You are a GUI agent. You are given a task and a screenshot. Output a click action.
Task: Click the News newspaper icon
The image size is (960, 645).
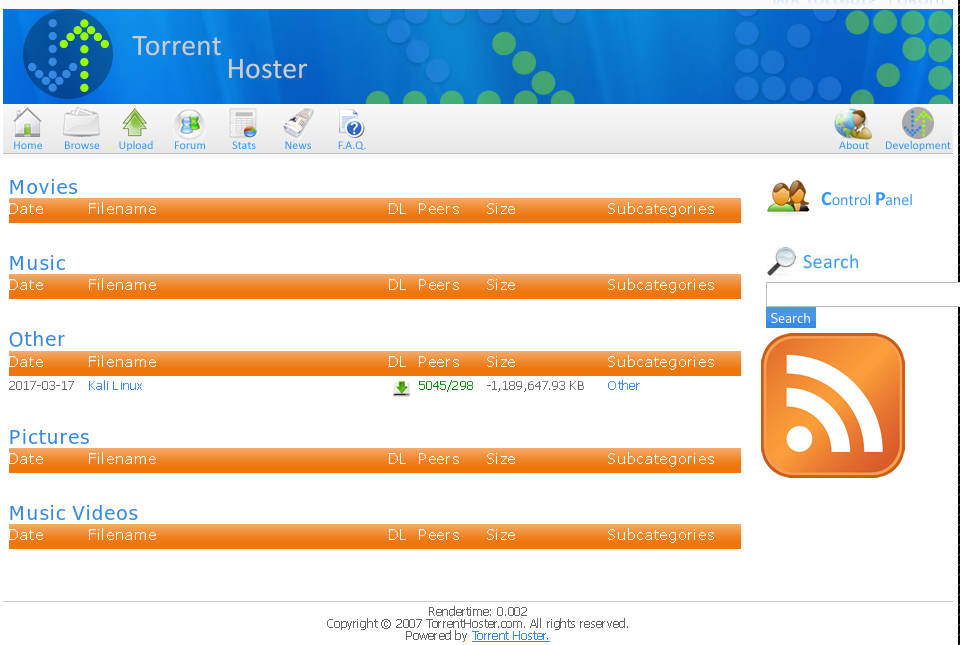[298, 124]
